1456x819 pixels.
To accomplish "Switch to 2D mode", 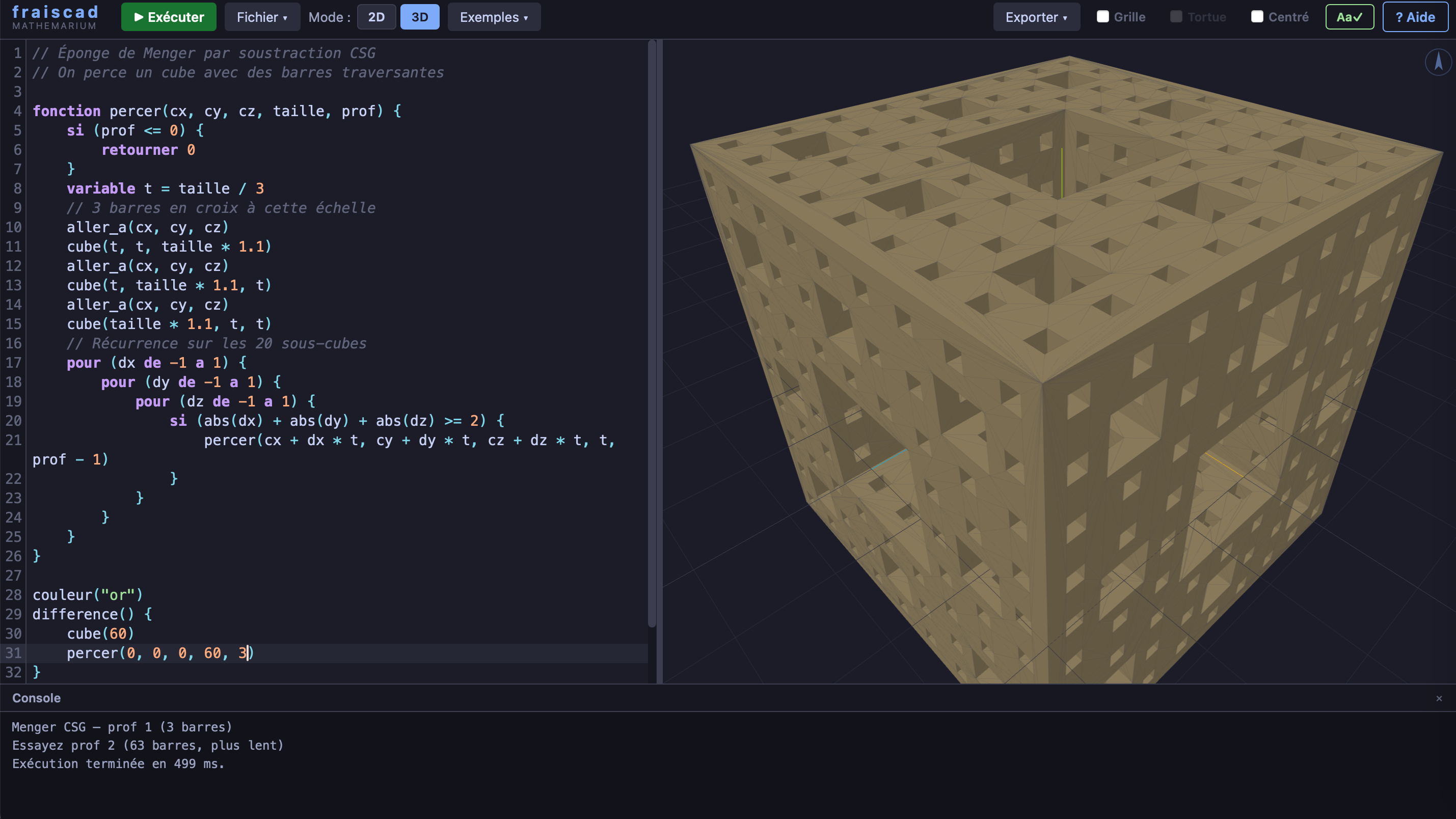I will click(376, 17).
